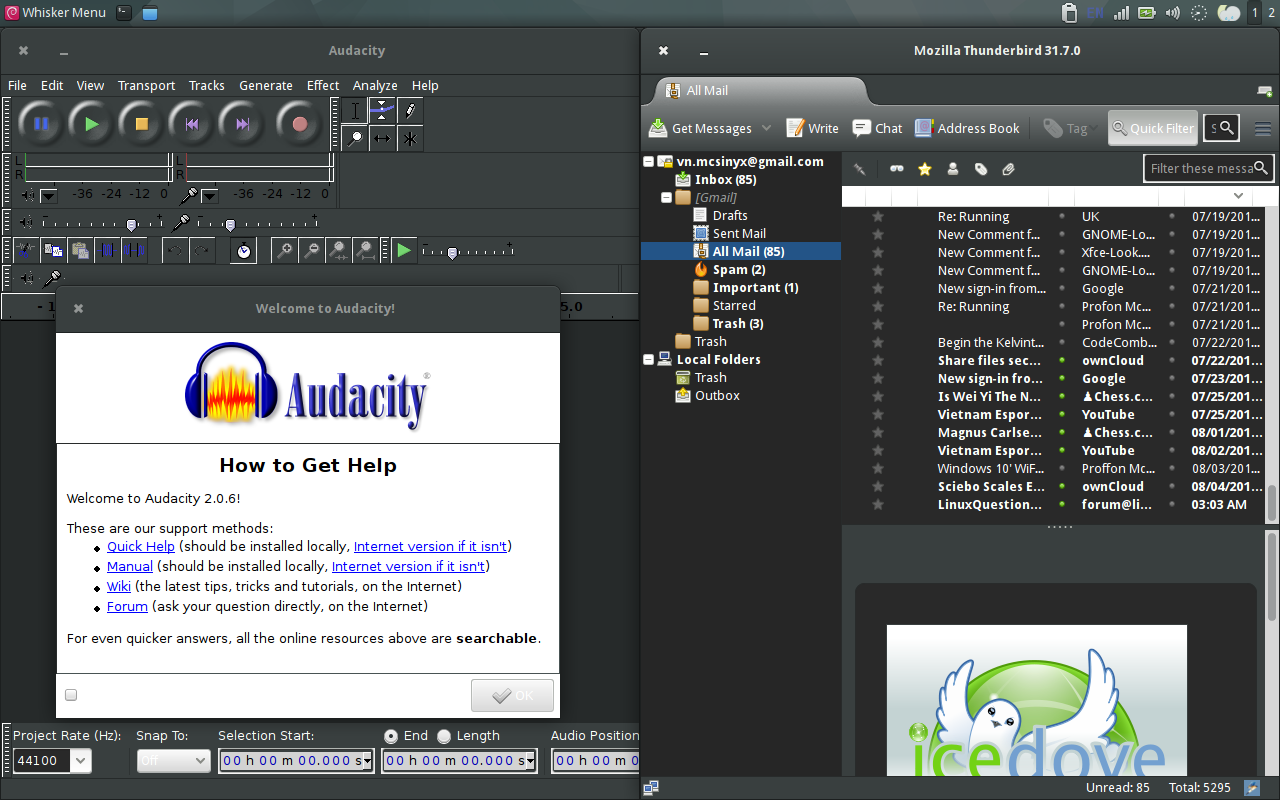Viewport: 1280px width, 800px height.
Task: Select the Spam (2) folder
Action: (739, 269)
